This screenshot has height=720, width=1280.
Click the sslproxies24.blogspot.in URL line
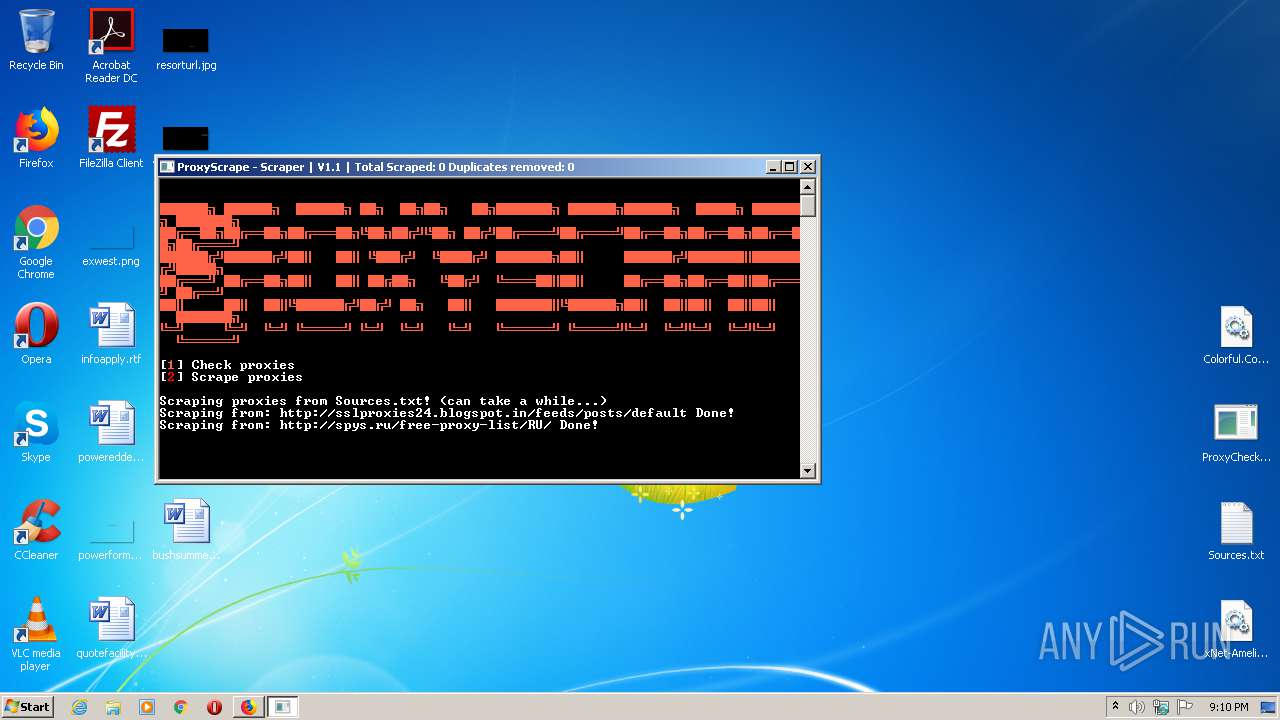tap(447, 413)
